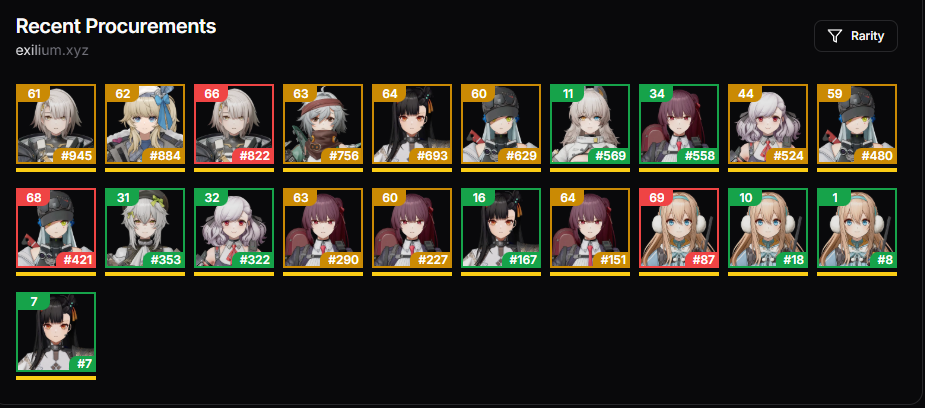
Task: Open the Rarity filter dropdown
Action: [x=855, y=36]
